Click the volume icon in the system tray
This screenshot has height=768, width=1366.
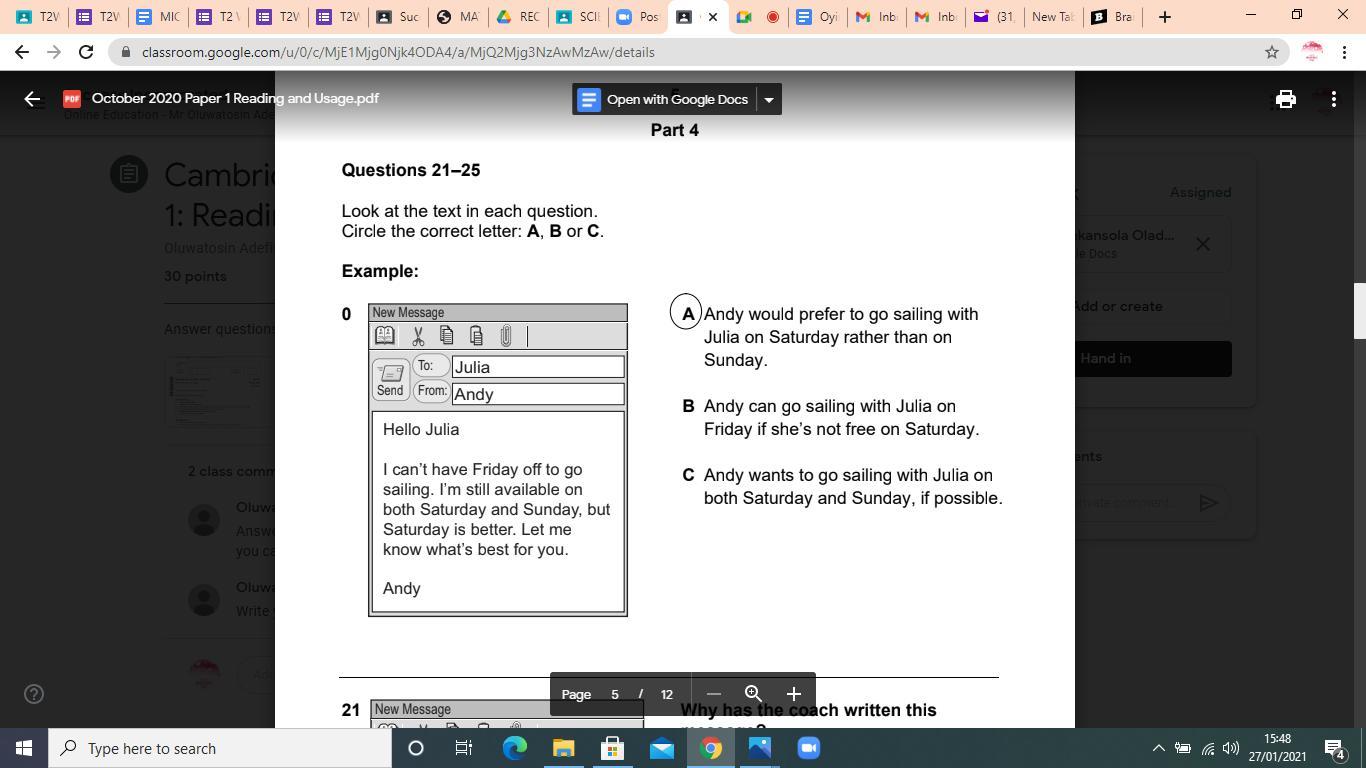click(1231, 748)
